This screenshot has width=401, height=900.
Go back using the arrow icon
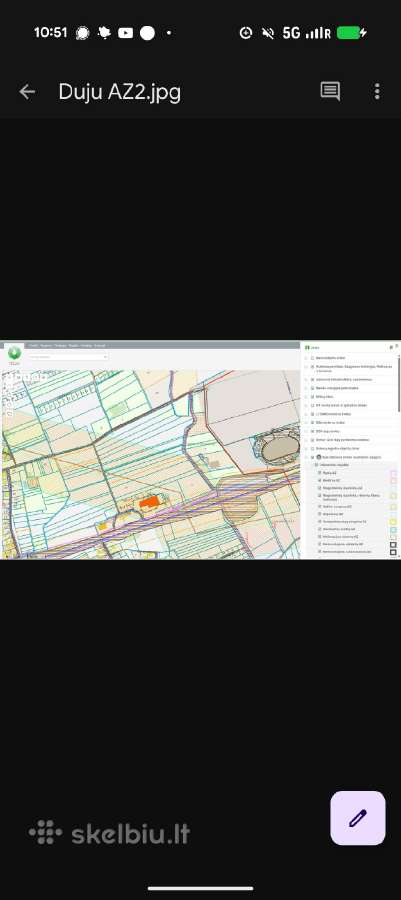tap(27, 91)
